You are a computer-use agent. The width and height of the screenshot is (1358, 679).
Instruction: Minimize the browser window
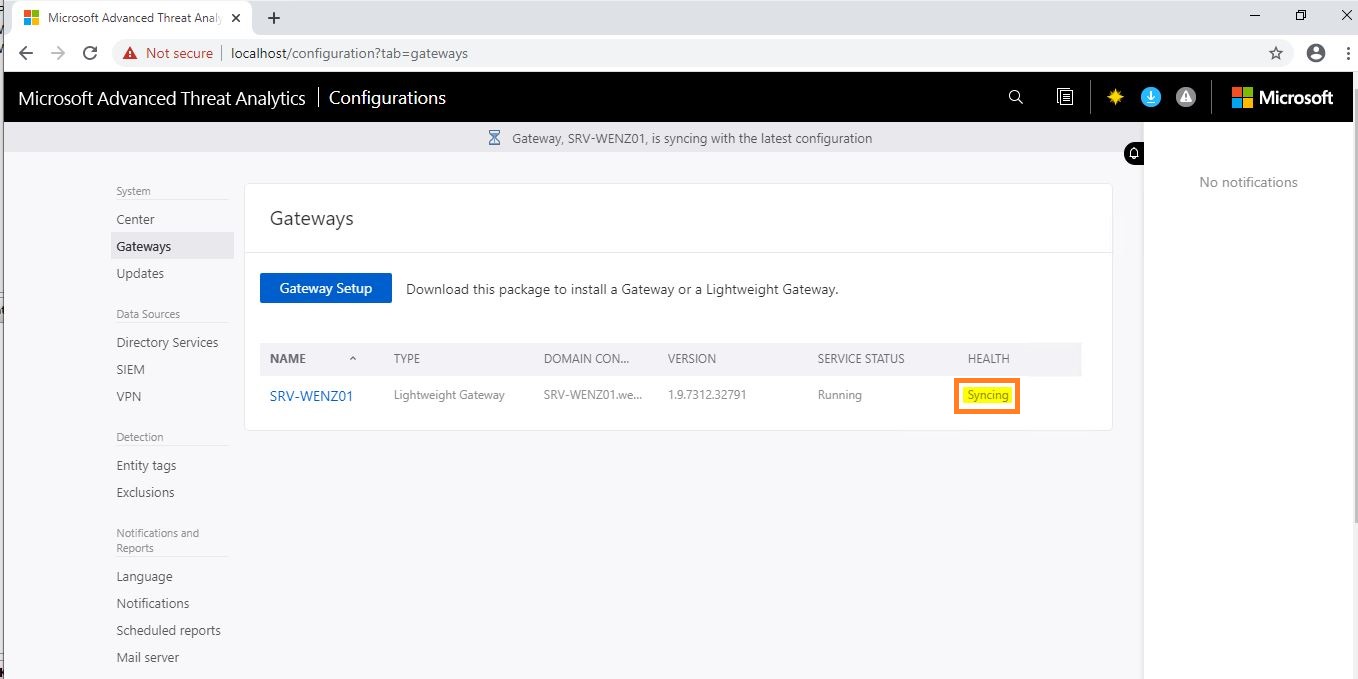click(x=1256, y=15)
